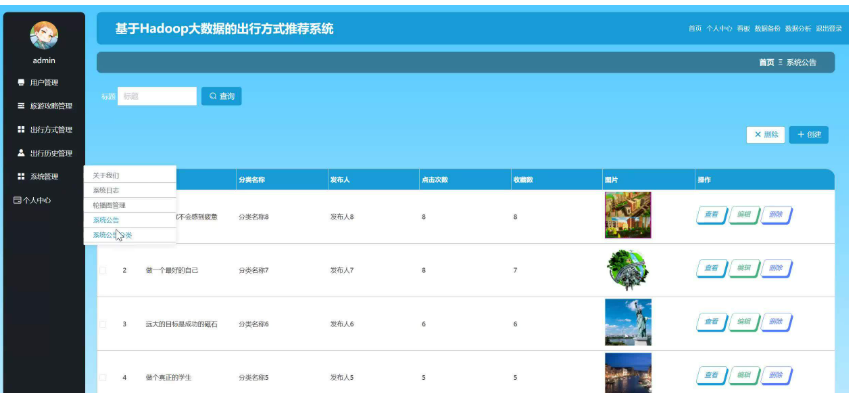This screenshot has width=849, height=393.
Task: Click the admin avatar image
Action: point(44,35)
